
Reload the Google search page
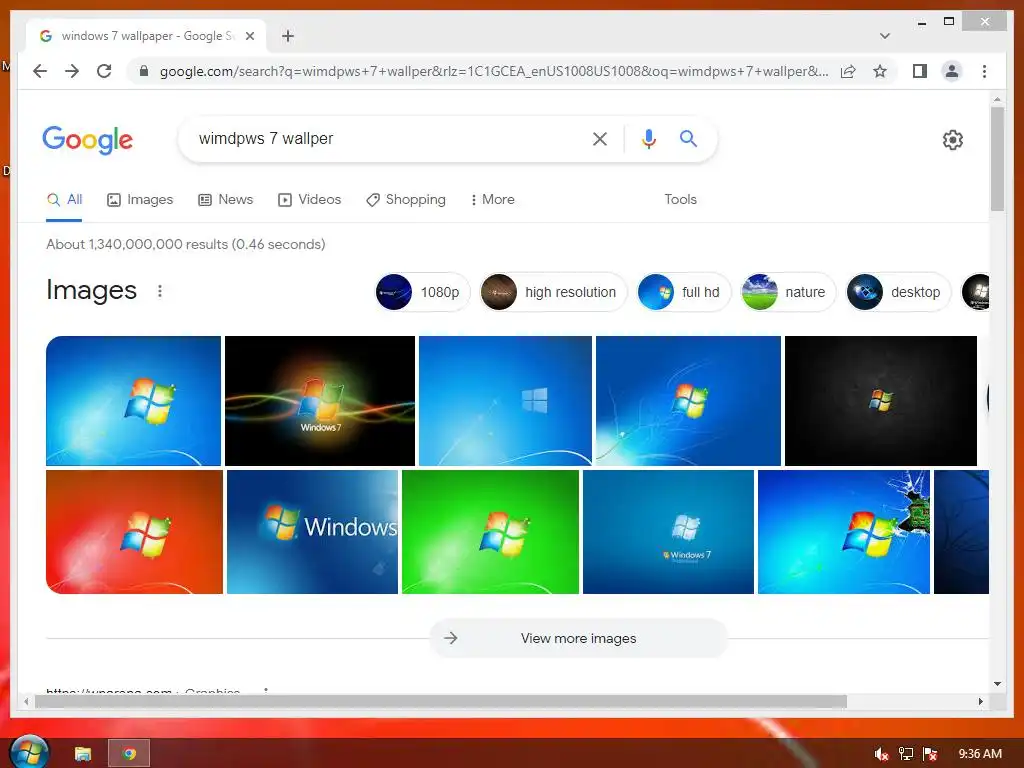click(x=104, y=71)
